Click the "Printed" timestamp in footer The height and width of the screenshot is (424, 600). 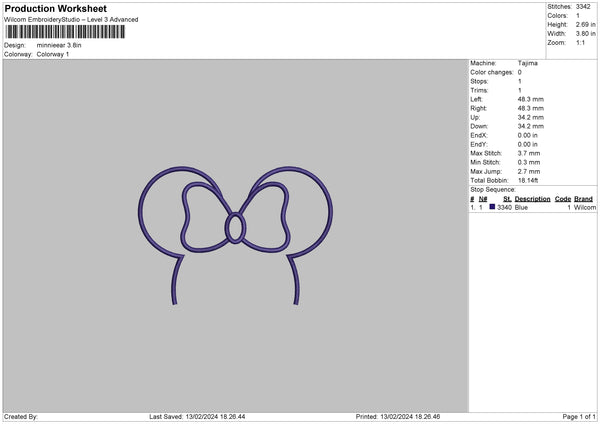click(x=398, y=417)
